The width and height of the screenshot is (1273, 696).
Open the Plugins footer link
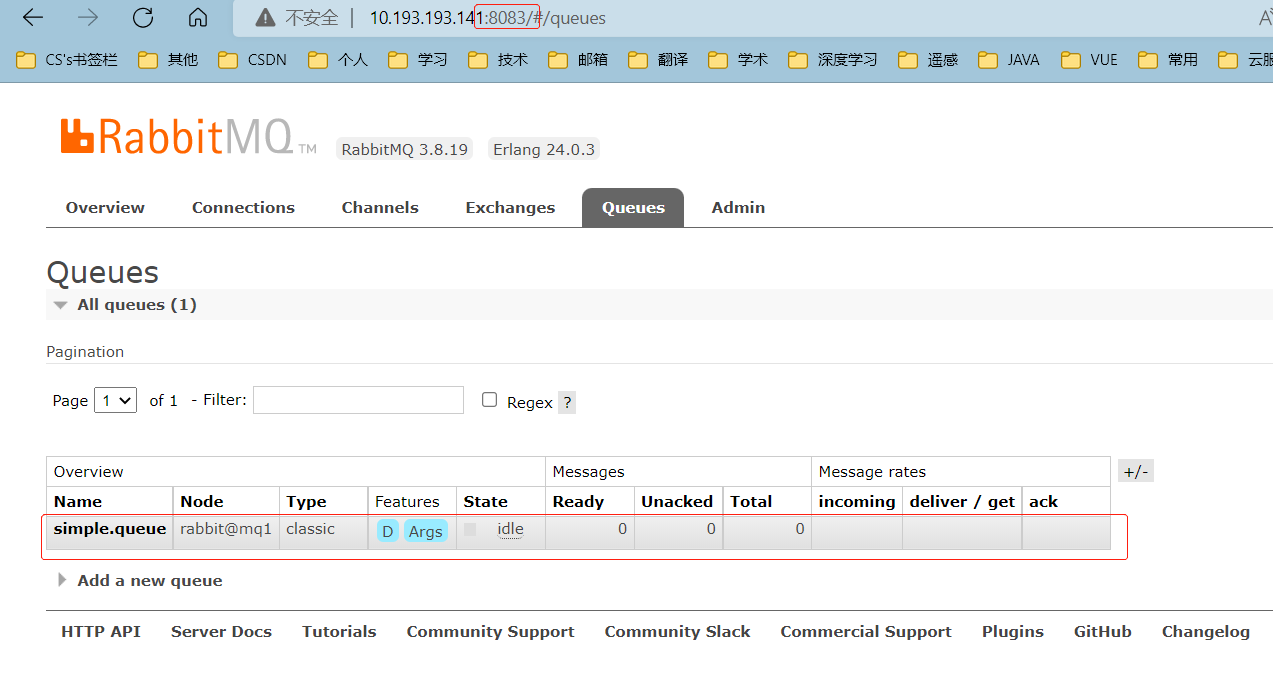point(1013,632)
